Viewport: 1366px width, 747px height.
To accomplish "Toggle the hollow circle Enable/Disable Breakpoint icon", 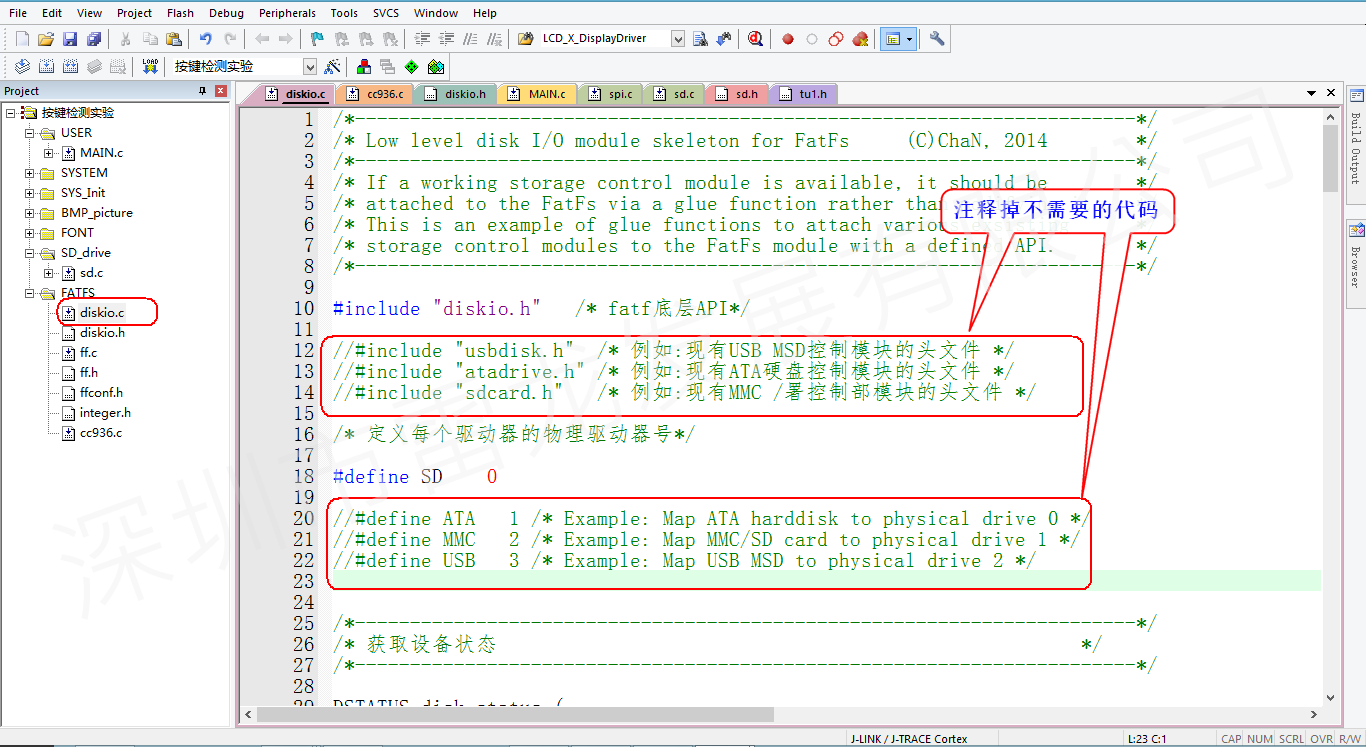I will [812, 39].
